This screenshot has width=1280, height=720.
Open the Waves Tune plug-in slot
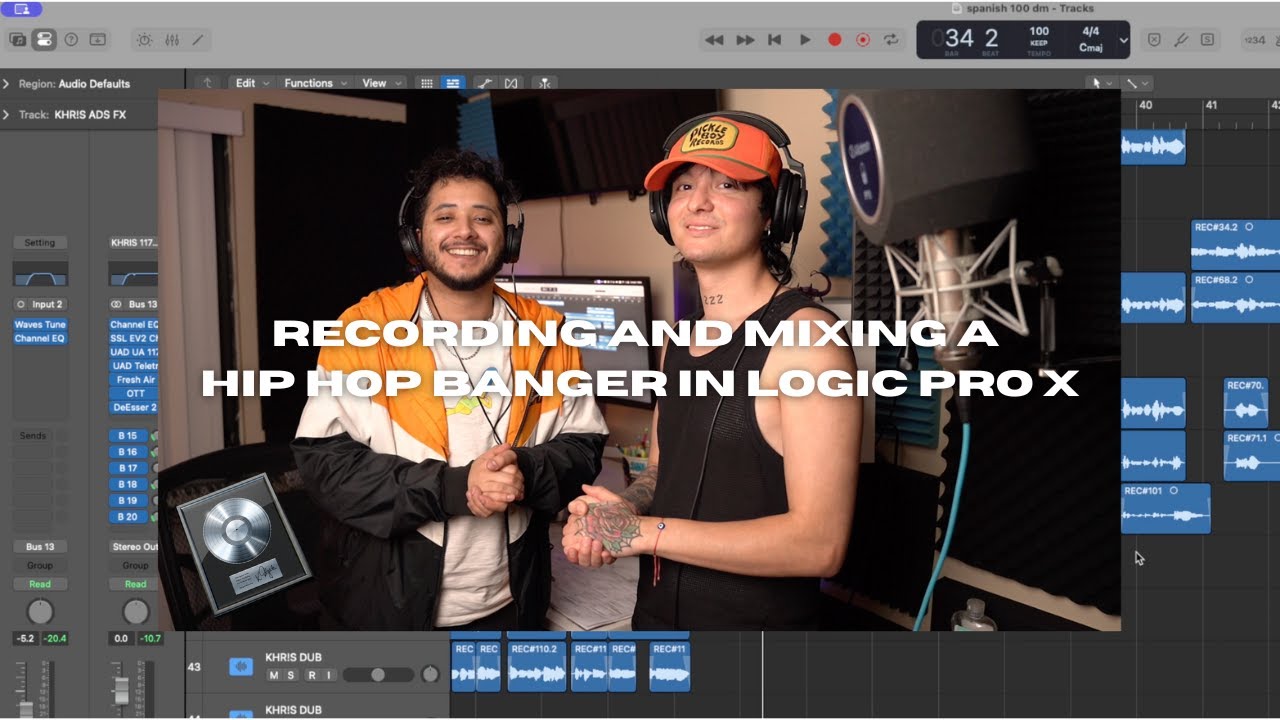40,325
